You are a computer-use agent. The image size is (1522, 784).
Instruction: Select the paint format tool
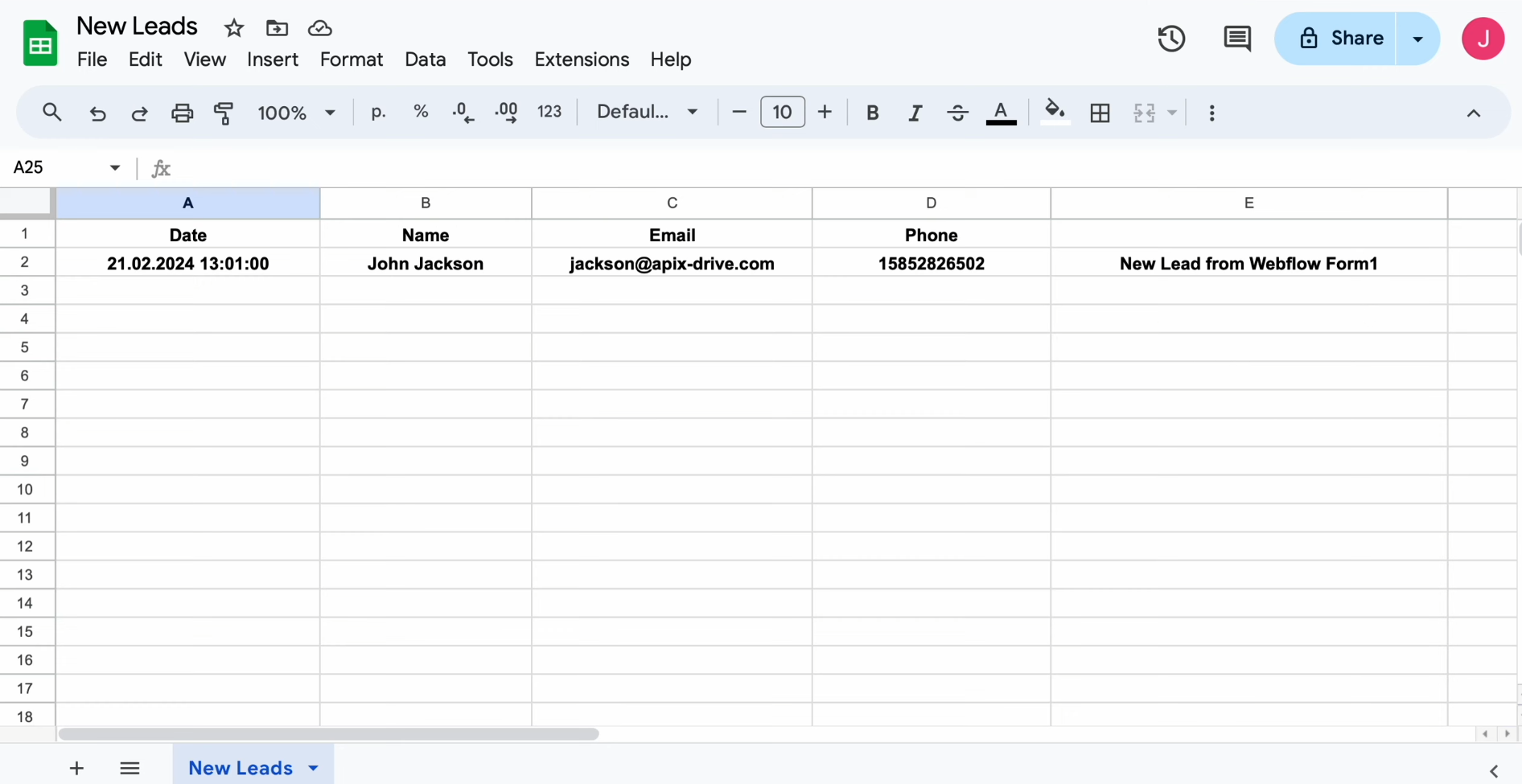point(224,113)
